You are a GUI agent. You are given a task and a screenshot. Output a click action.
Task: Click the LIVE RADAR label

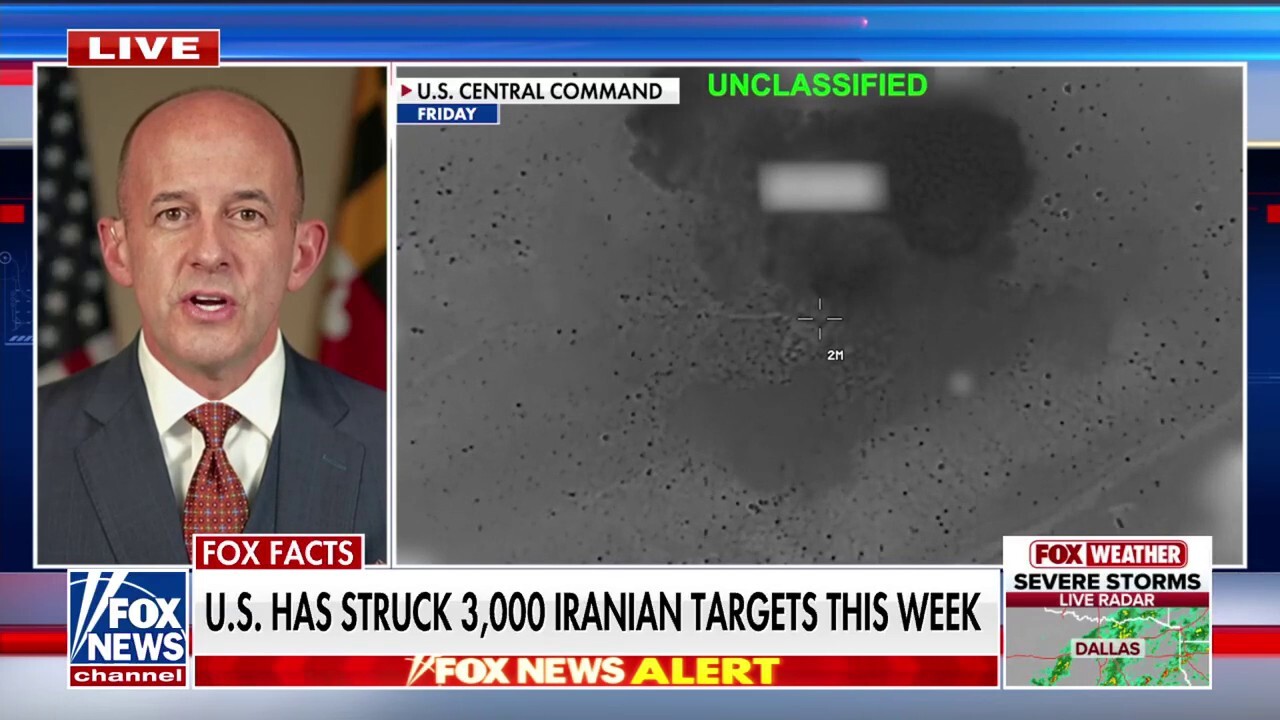pos(1108,599)
